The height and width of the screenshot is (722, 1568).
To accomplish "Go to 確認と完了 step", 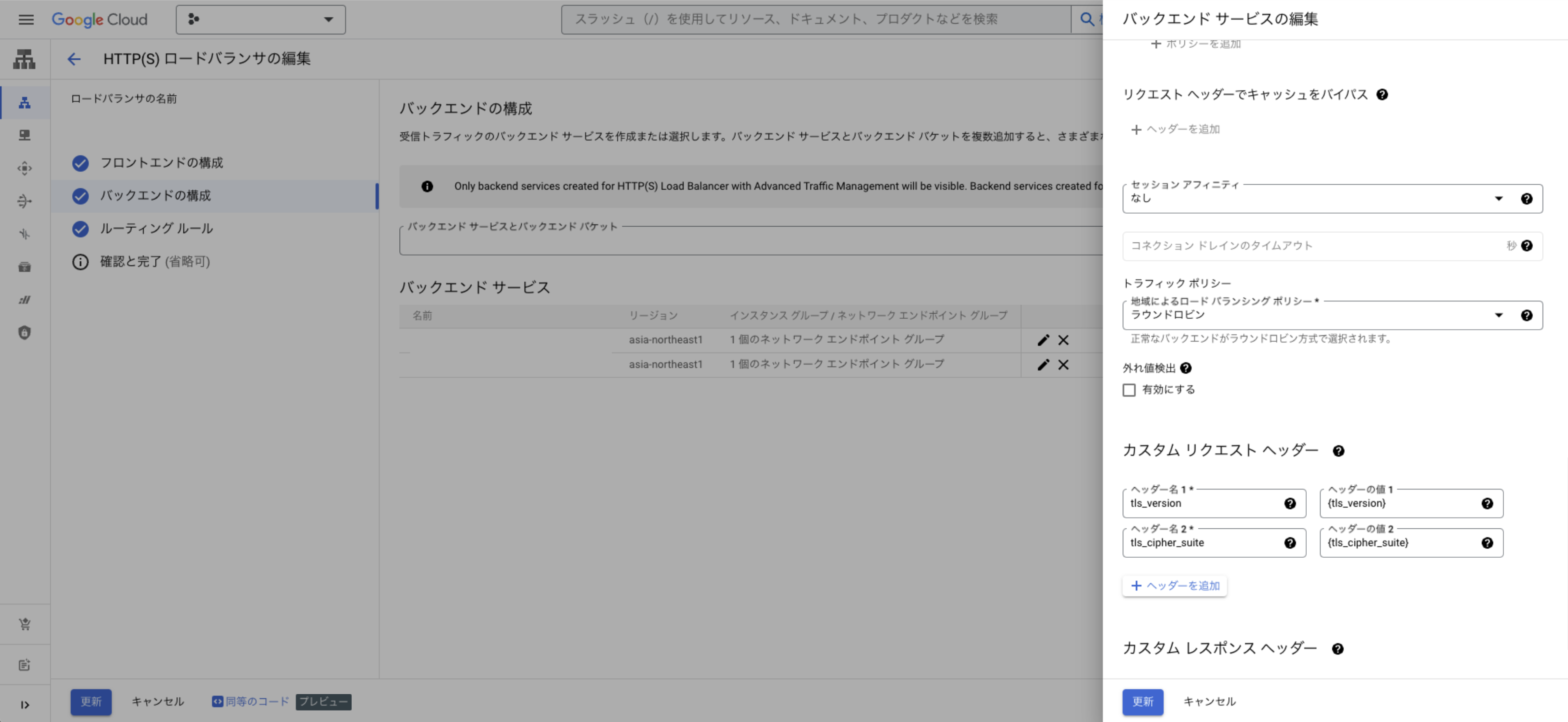I will (154, 262).
